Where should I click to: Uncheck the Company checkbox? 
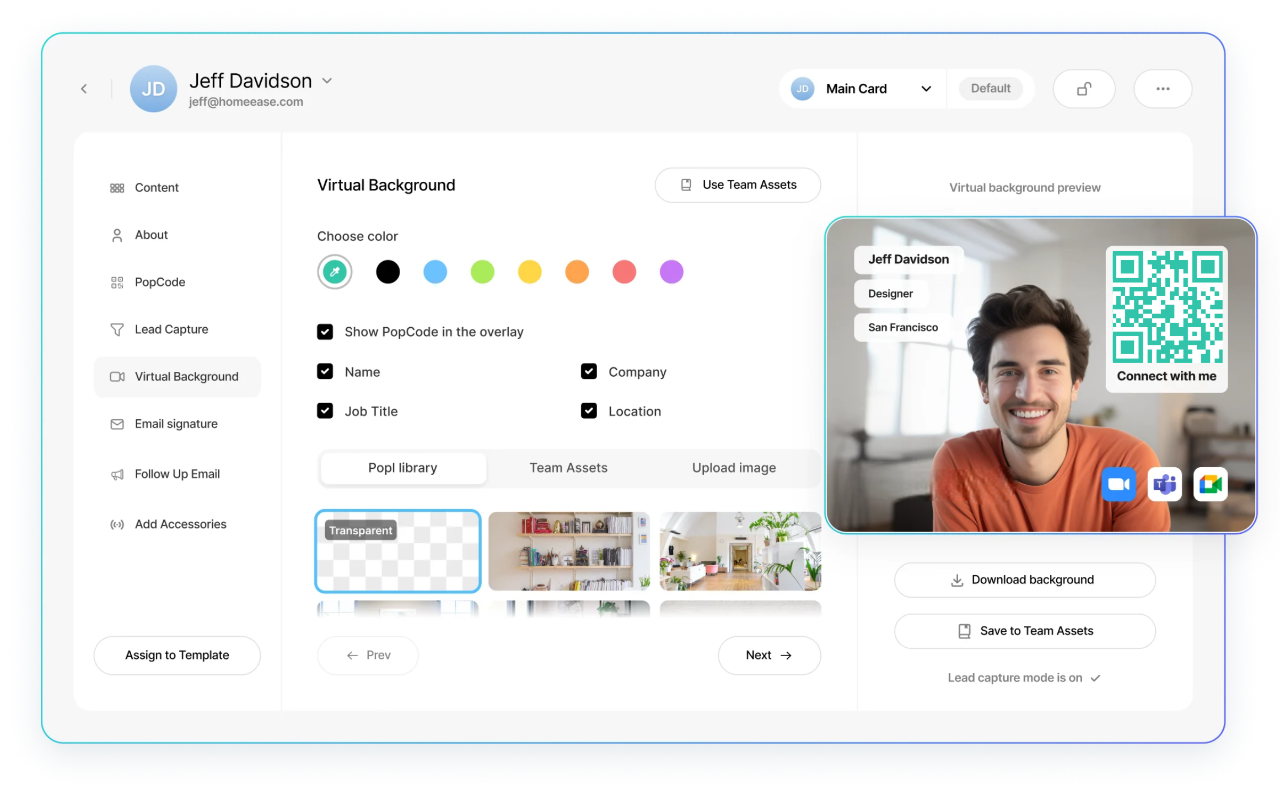pos(589,371)
